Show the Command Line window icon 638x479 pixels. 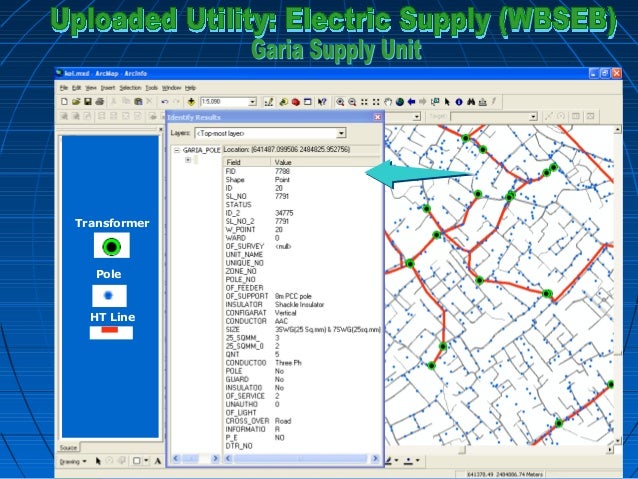coord(308,102)
